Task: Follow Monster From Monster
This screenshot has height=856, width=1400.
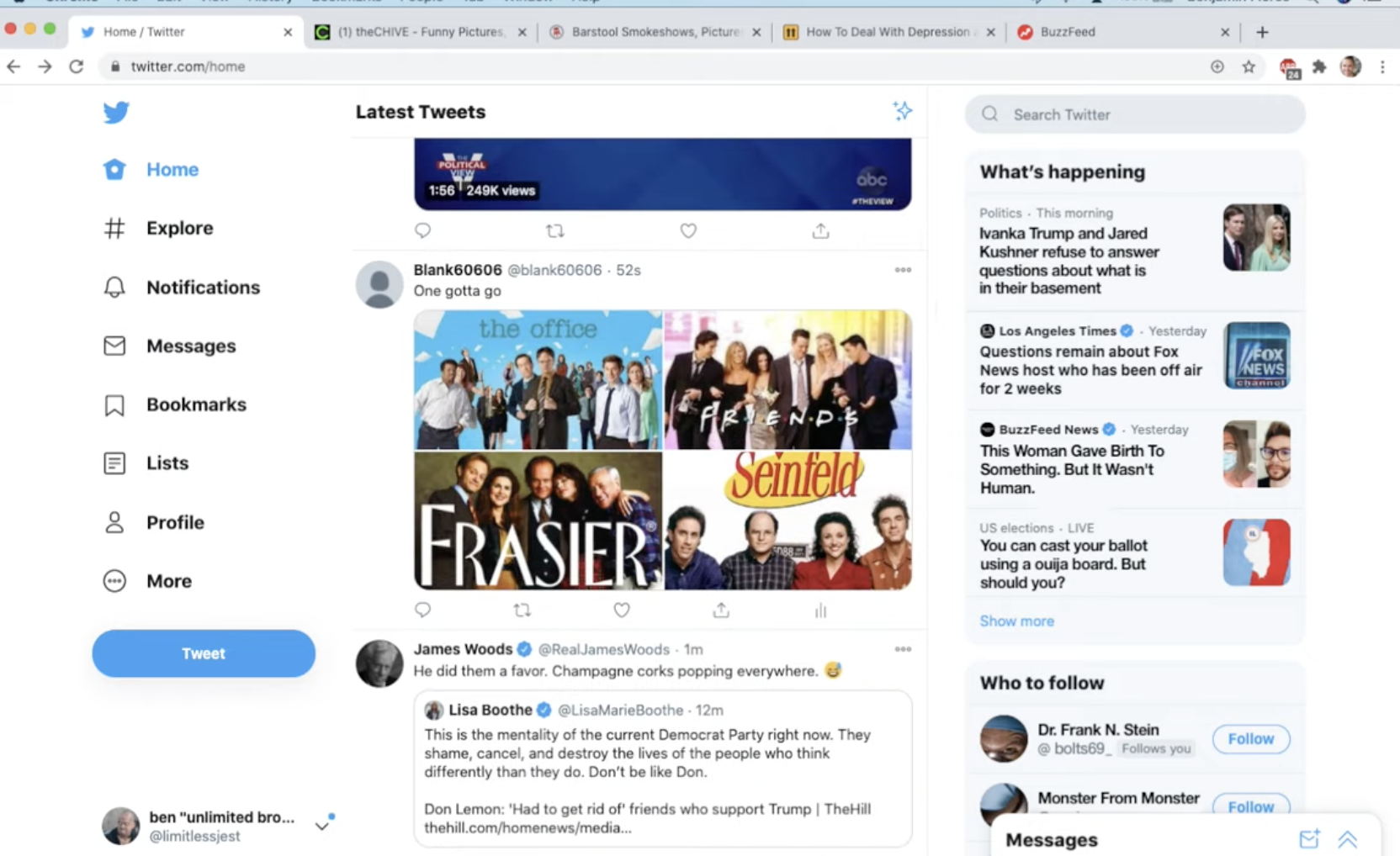Action: coord(1251,806)
